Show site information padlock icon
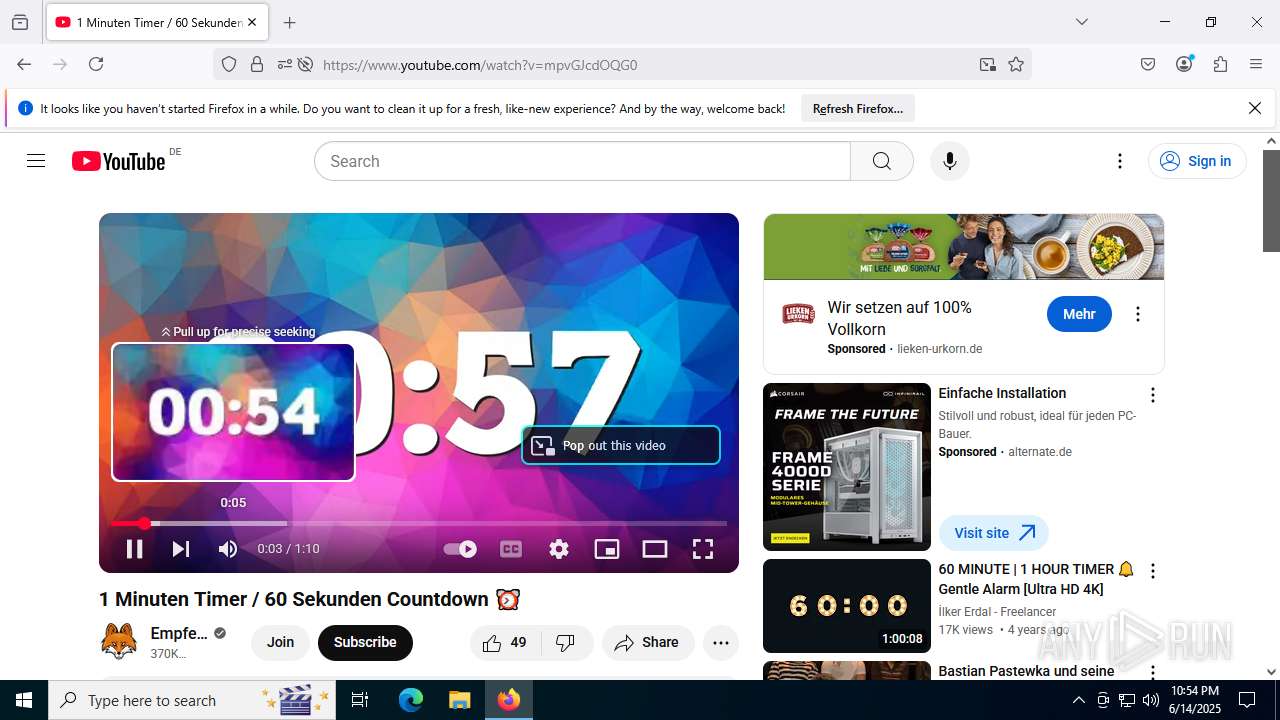 pos(257,64)
